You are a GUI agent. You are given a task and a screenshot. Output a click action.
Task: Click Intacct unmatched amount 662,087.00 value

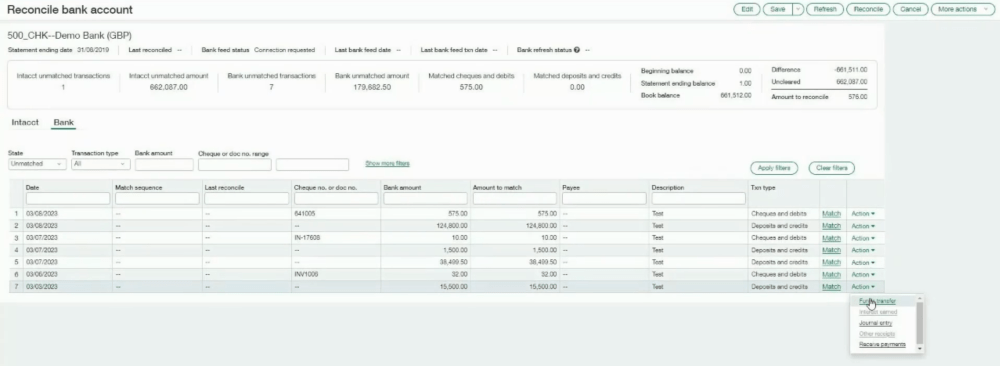click(x=168, y=87)
